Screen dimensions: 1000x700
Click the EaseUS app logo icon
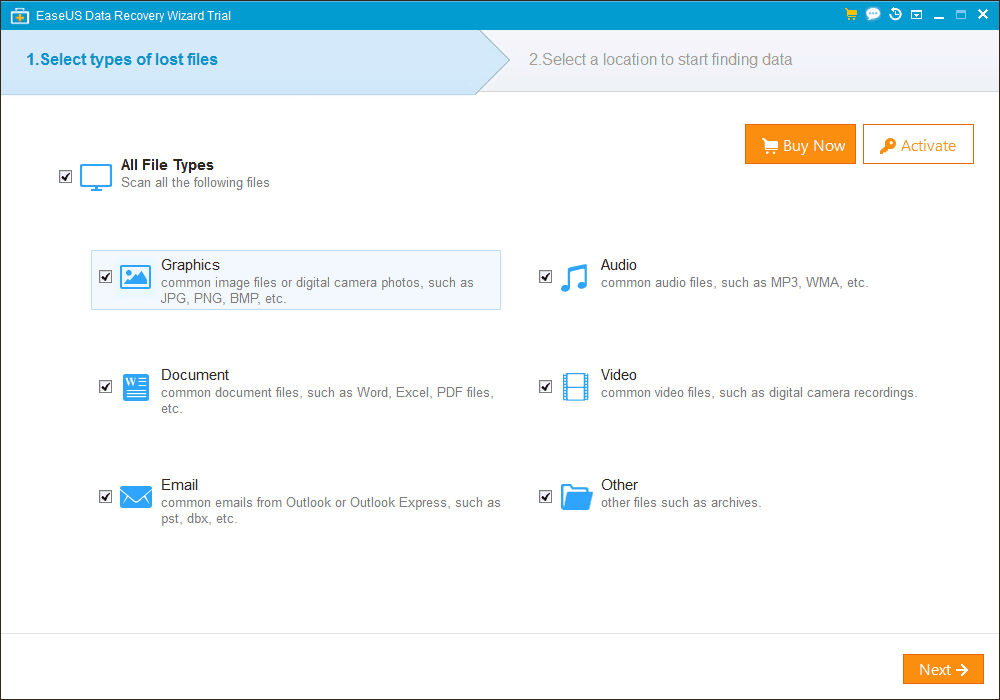pos(19,16)
